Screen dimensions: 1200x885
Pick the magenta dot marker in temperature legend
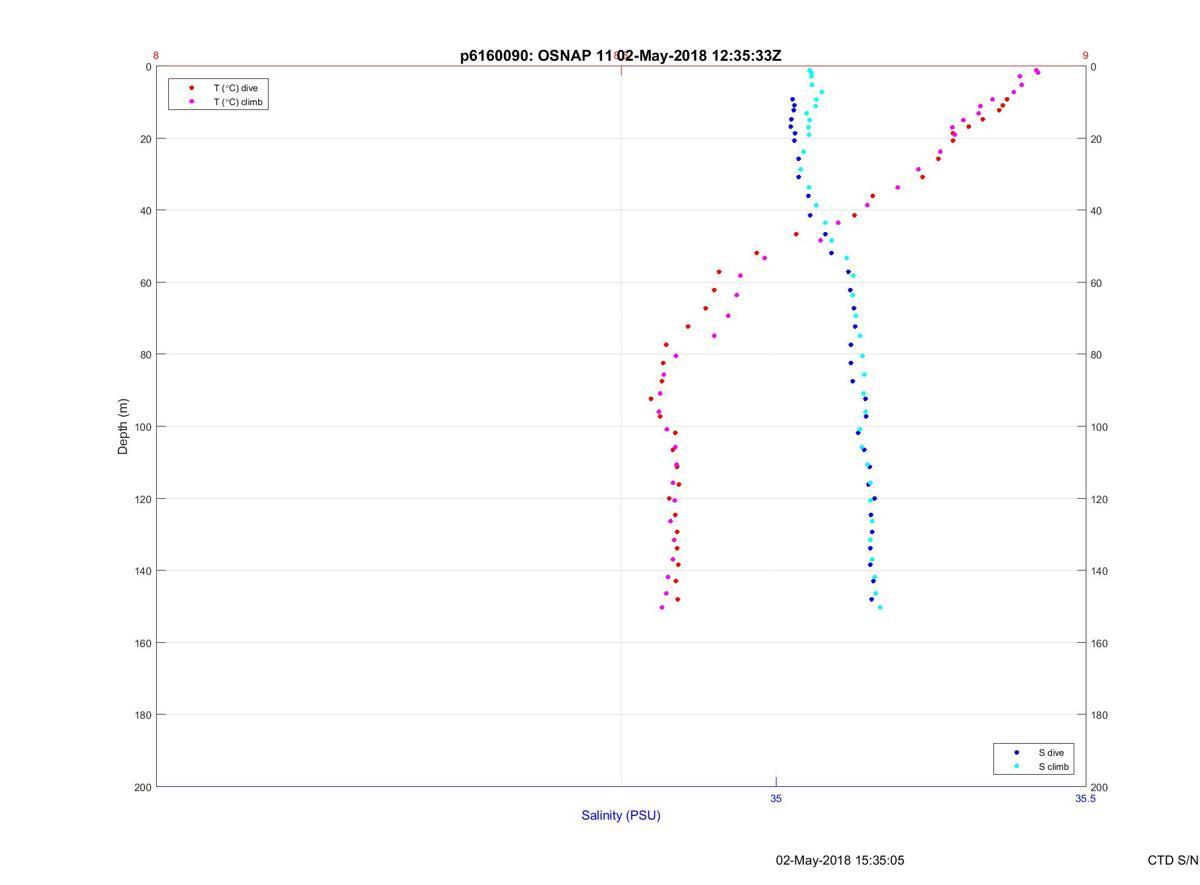tap(191, 102)
